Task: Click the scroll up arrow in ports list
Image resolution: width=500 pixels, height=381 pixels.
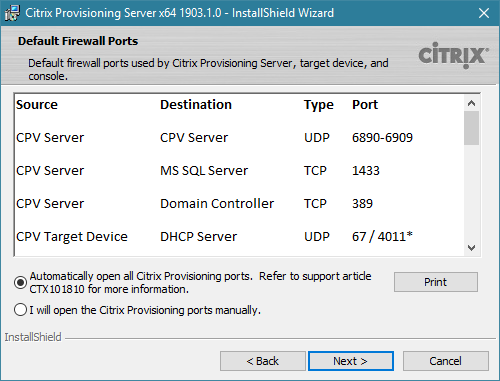Action: click(x=471, y=103)
